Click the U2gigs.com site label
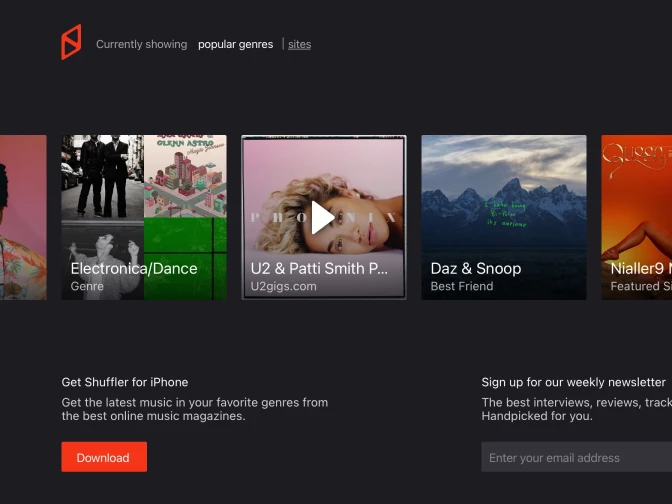The image size is (672, 504). (x=283, y=286)
